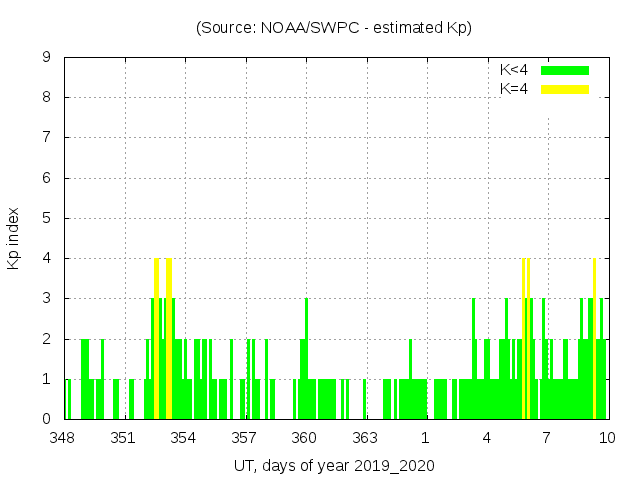Screen dimensions: 640x480
Task: Click the x-axis tick label 354
Action: pos(184,438)
